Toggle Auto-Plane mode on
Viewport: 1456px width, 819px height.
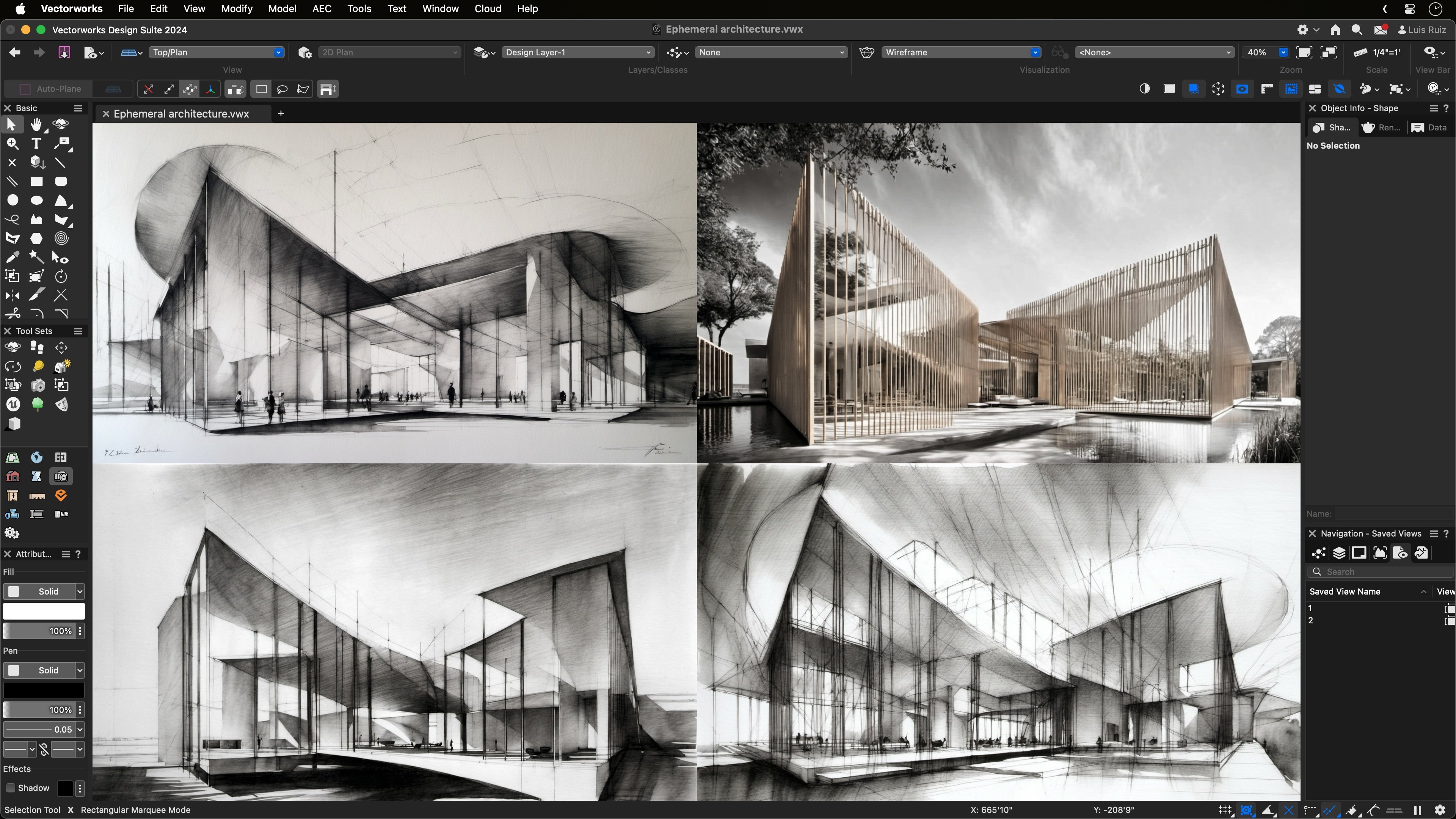click(25, 89)
